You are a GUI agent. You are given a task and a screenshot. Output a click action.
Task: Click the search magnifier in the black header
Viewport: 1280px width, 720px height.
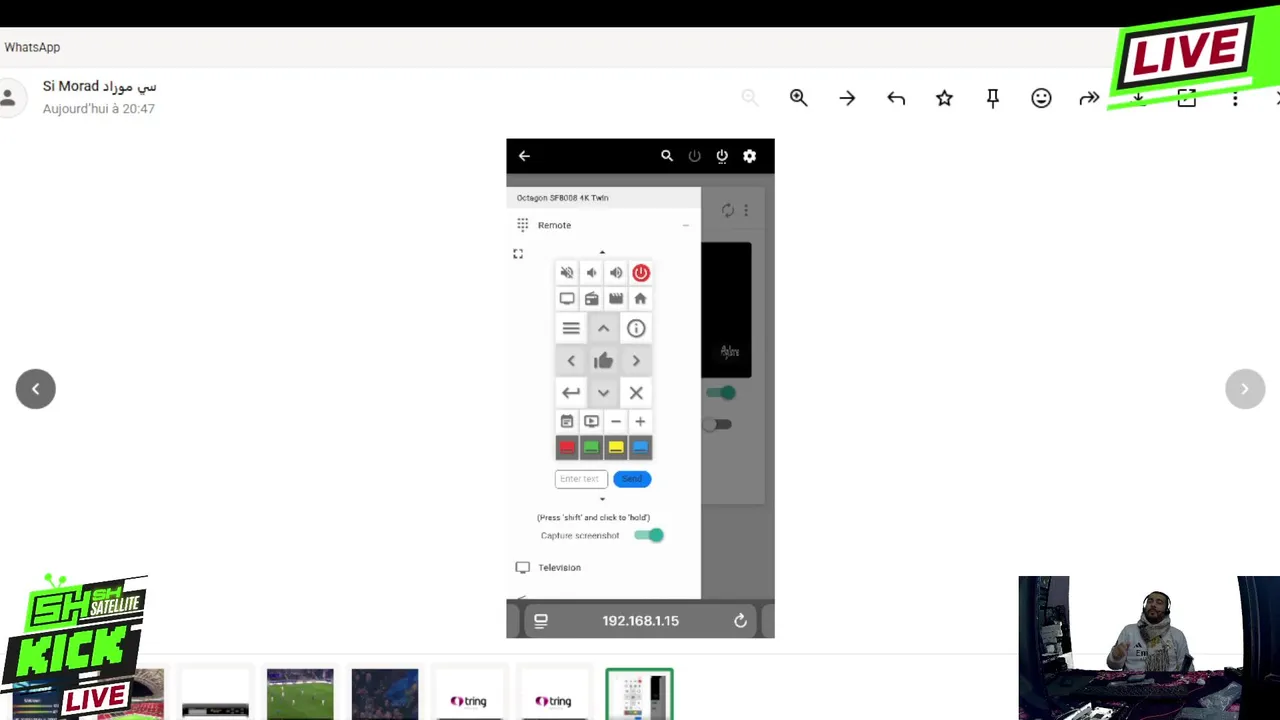[667, 156]
